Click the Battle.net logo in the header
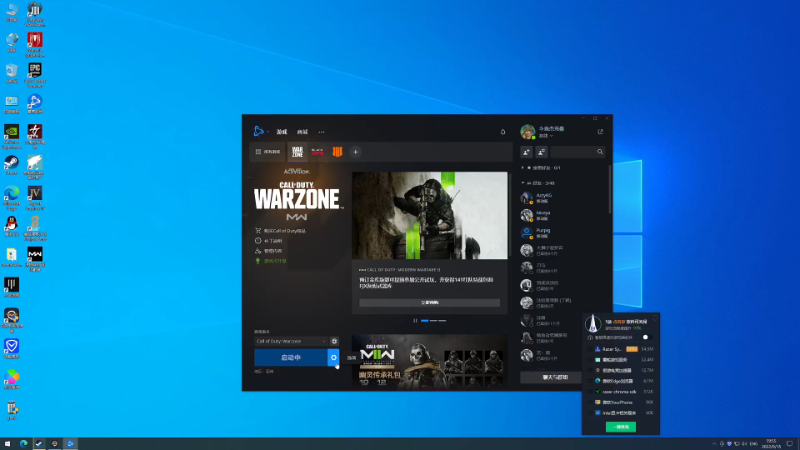The height and width of the screenshot is (450, 800). tap(258, 132)
